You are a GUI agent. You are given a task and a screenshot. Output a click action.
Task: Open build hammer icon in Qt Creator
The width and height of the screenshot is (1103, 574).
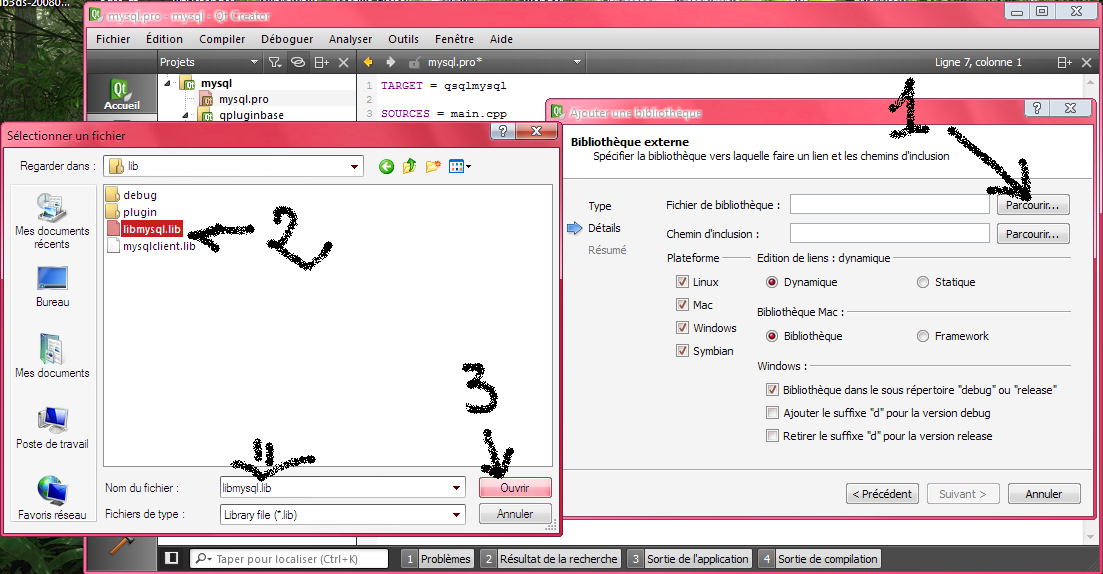coord(122,543)
